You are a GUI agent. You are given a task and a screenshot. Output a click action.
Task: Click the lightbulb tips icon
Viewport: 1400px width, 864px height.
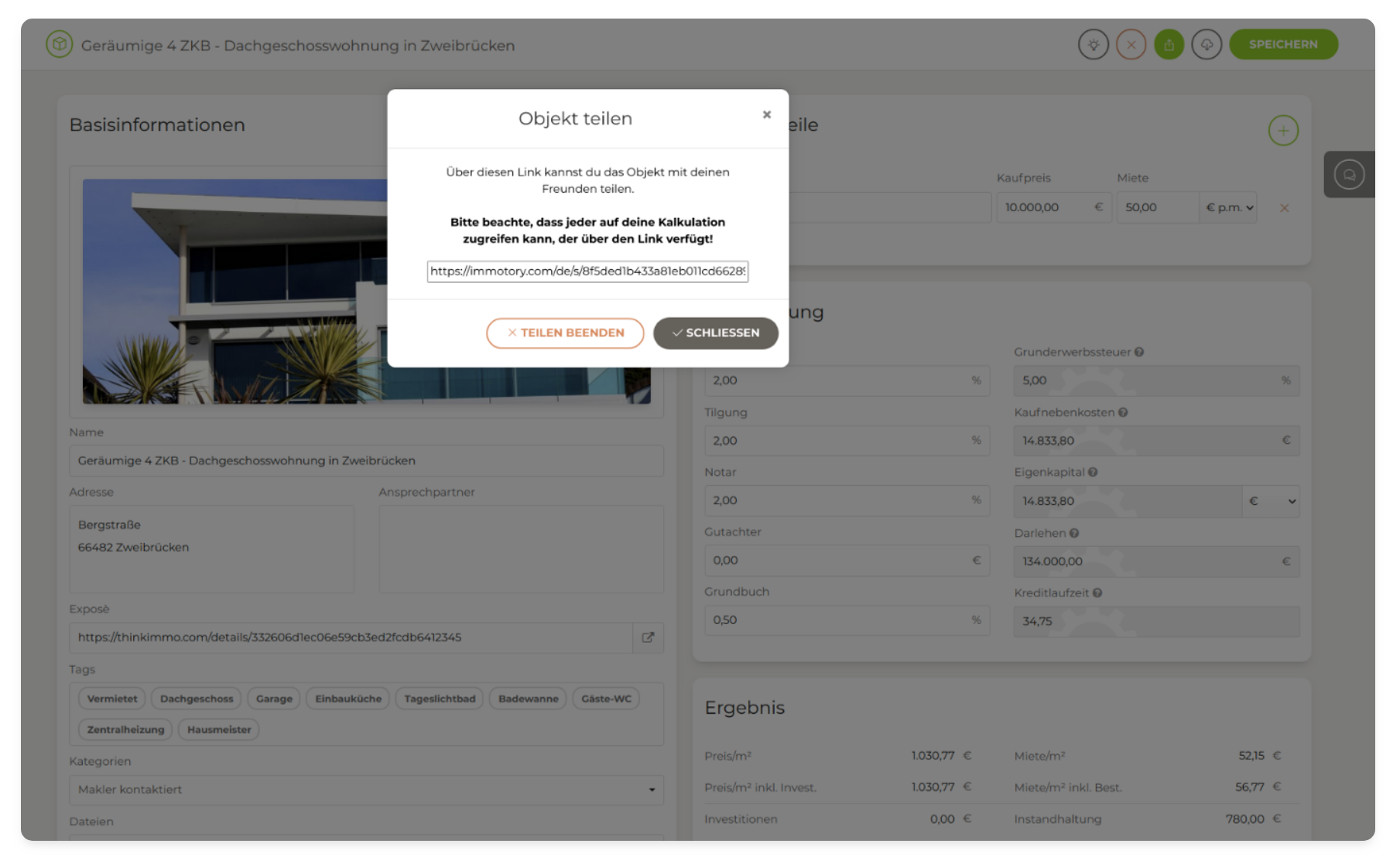1094,45
